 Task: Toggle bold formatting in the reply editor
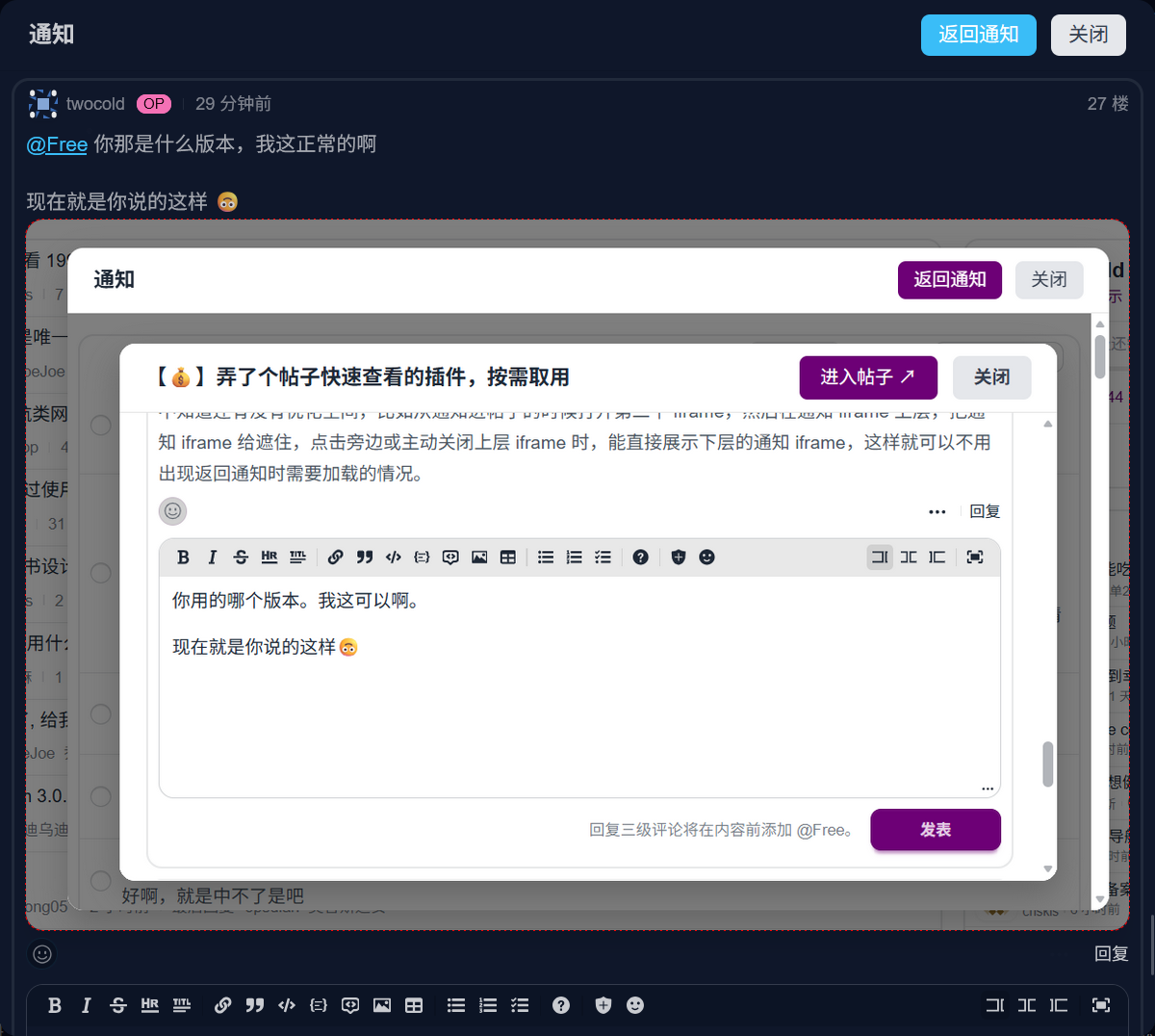pos(183,557)
